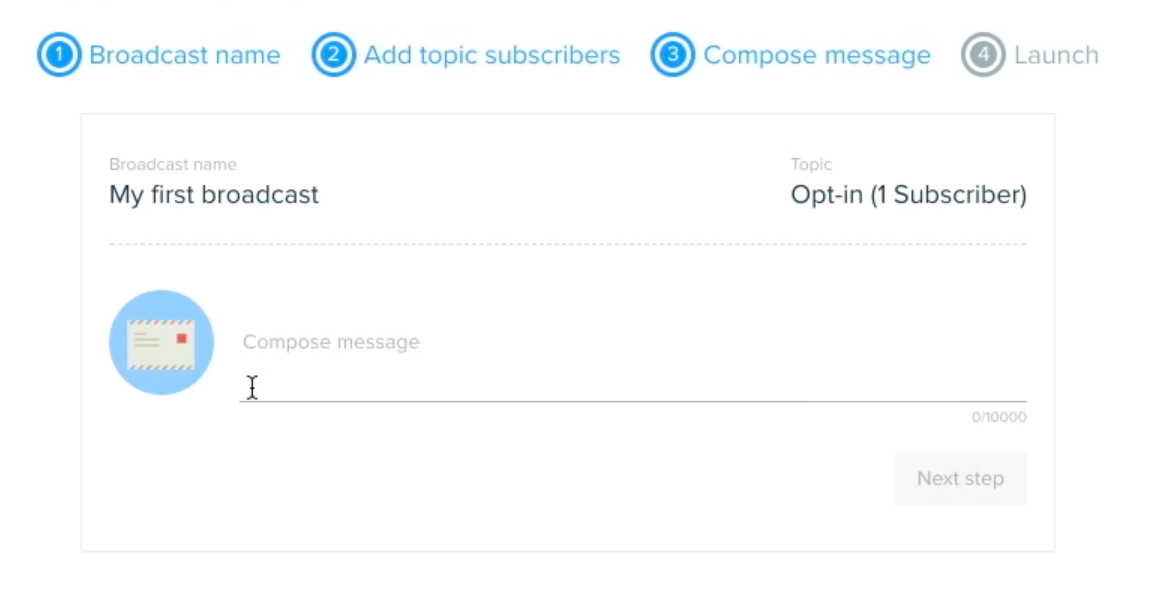Click the Next step button
Screen dimensions: 1150x612
pyautogui.click(x=960, y=479)
